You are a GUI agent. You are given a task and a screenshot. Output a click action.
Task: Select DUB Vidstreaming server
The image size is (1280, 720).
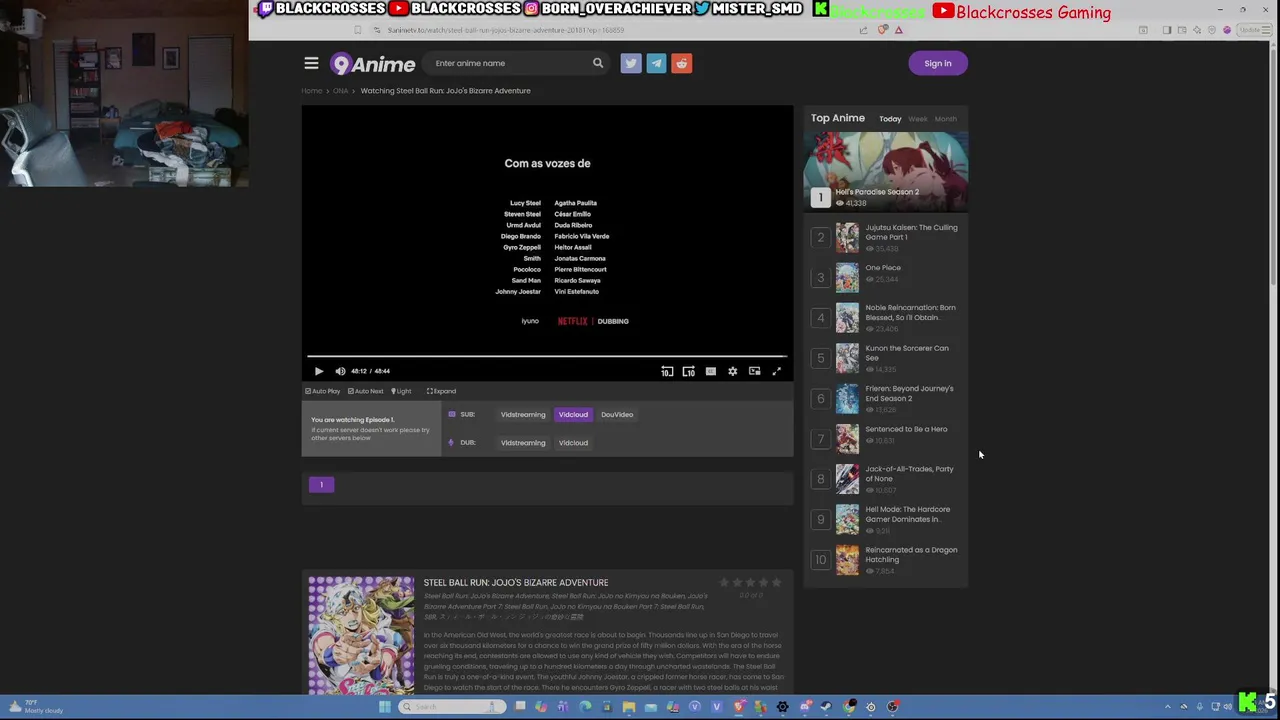pos(523,442)
